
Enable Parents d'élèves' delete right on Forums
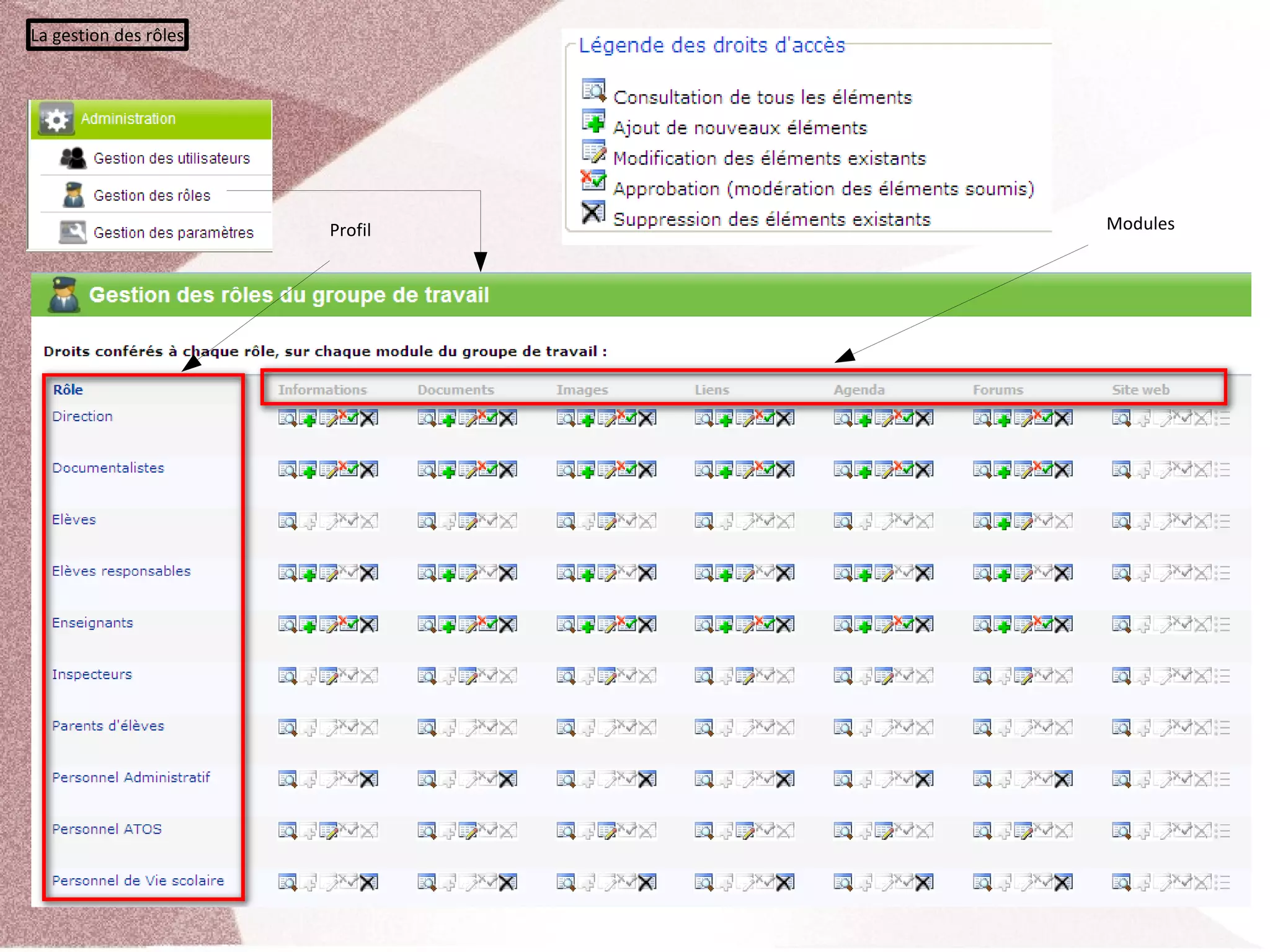pyautogui.click(x=1064, y=727)
